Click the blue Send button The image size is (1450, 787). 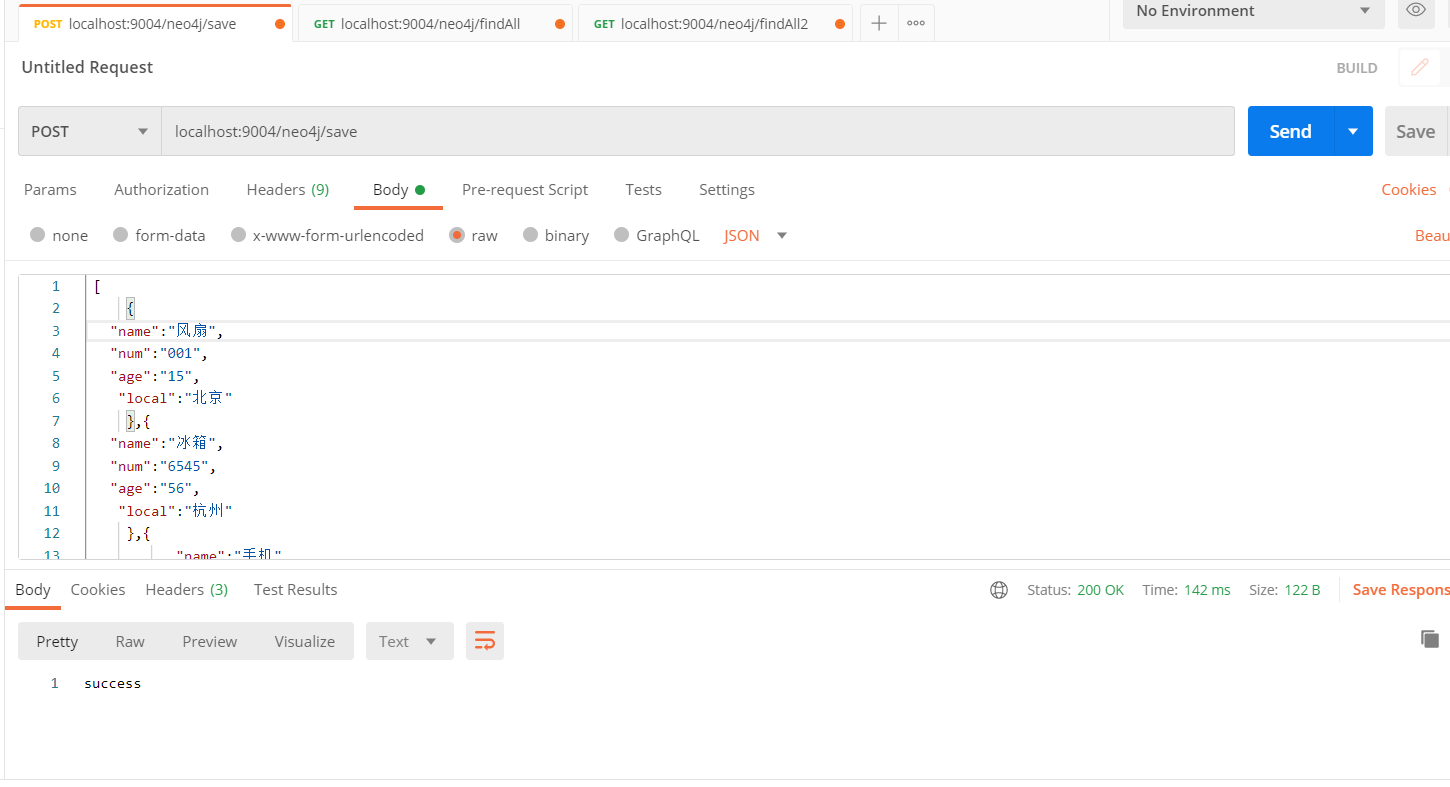coord(1290,131)
